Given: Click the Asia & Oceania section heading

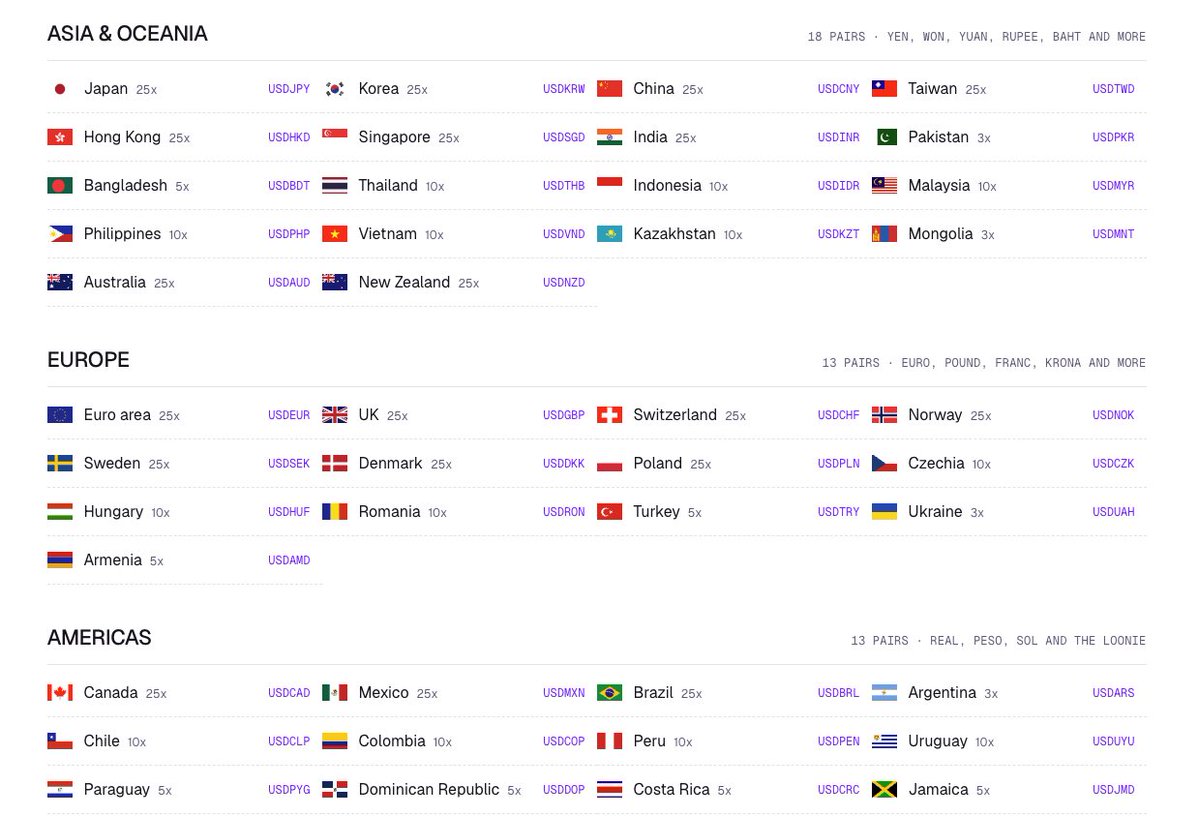Looking at the screenshot, I should [x=127, y=34].
